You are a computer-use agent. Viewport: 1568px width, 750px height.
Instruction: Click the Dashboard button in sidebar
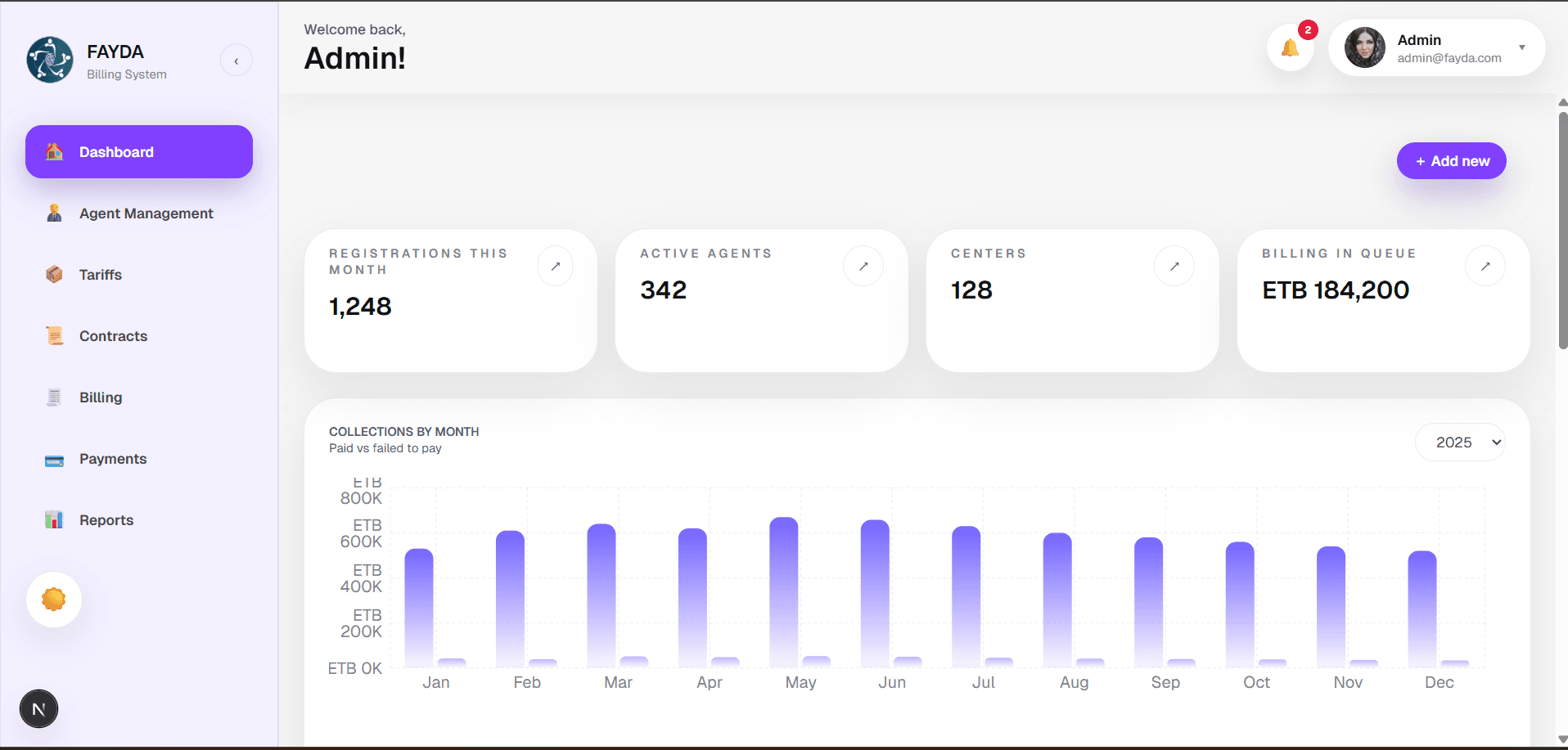139,152
